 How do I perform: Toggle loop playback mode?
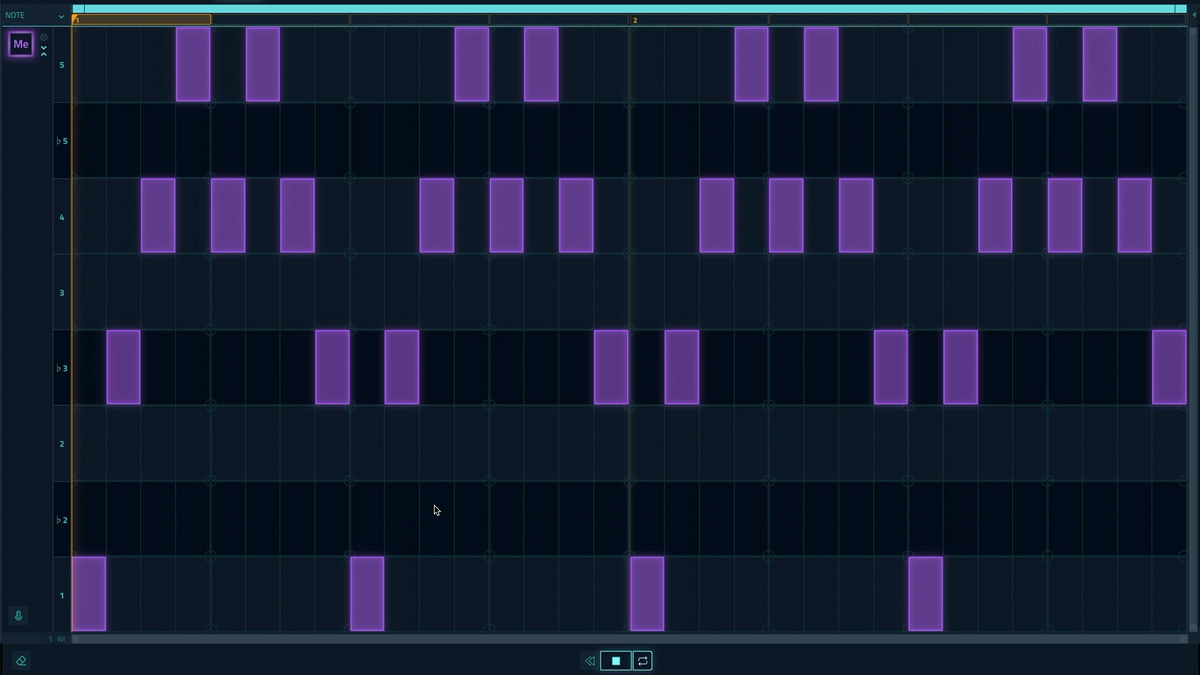[642, 661]
